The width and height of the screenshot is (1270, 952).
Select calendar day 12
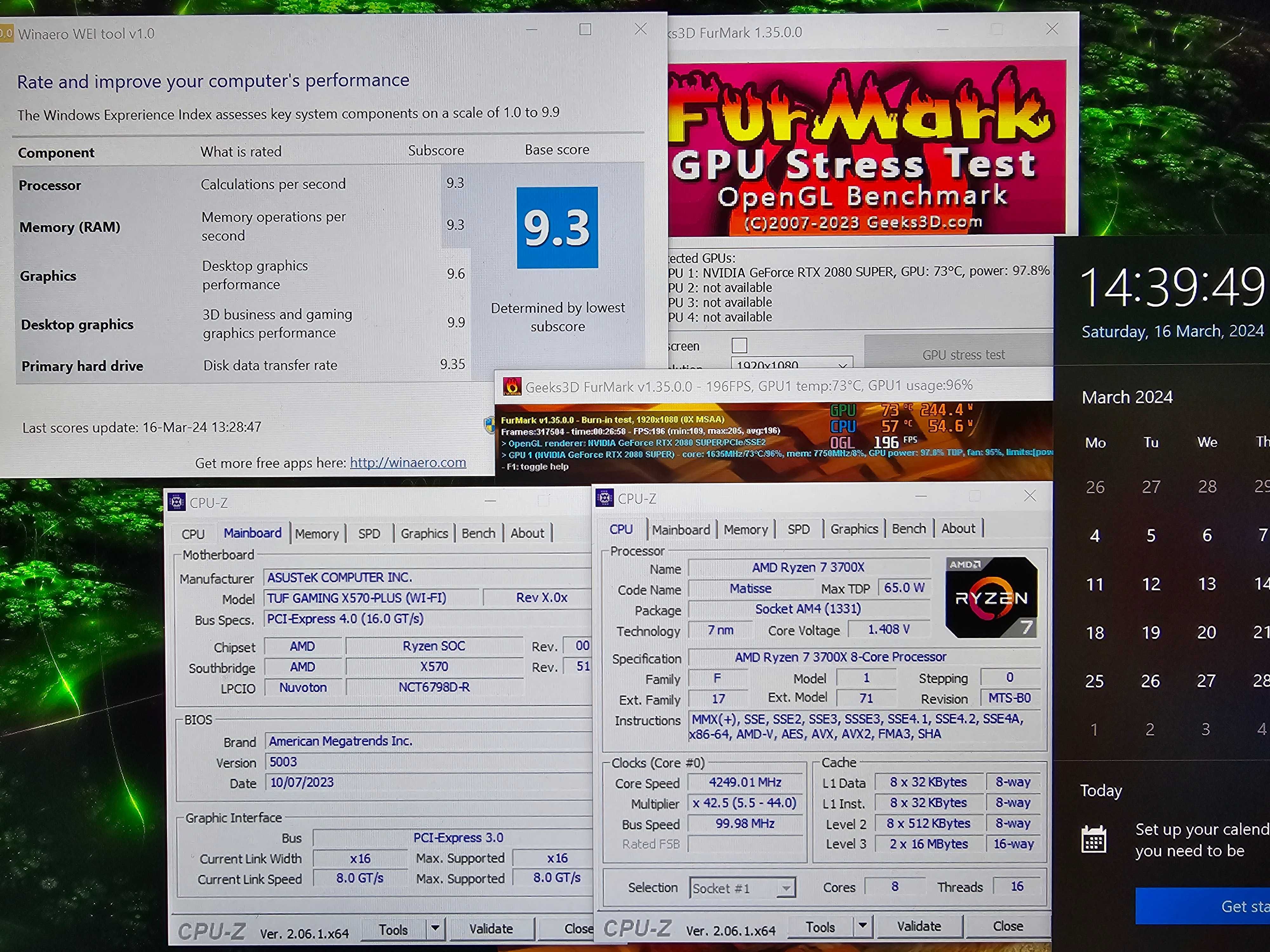(1151, 584)
